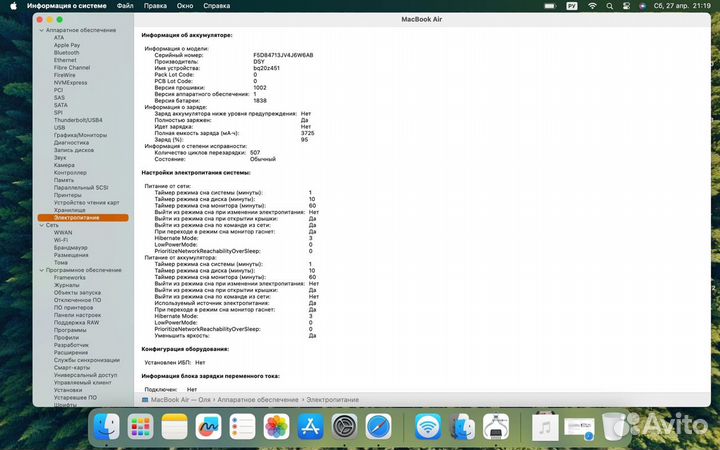This screenshot has width=720, height=450.
Task: Select NVMExpress in the sidebar
Action: point(70,83)
